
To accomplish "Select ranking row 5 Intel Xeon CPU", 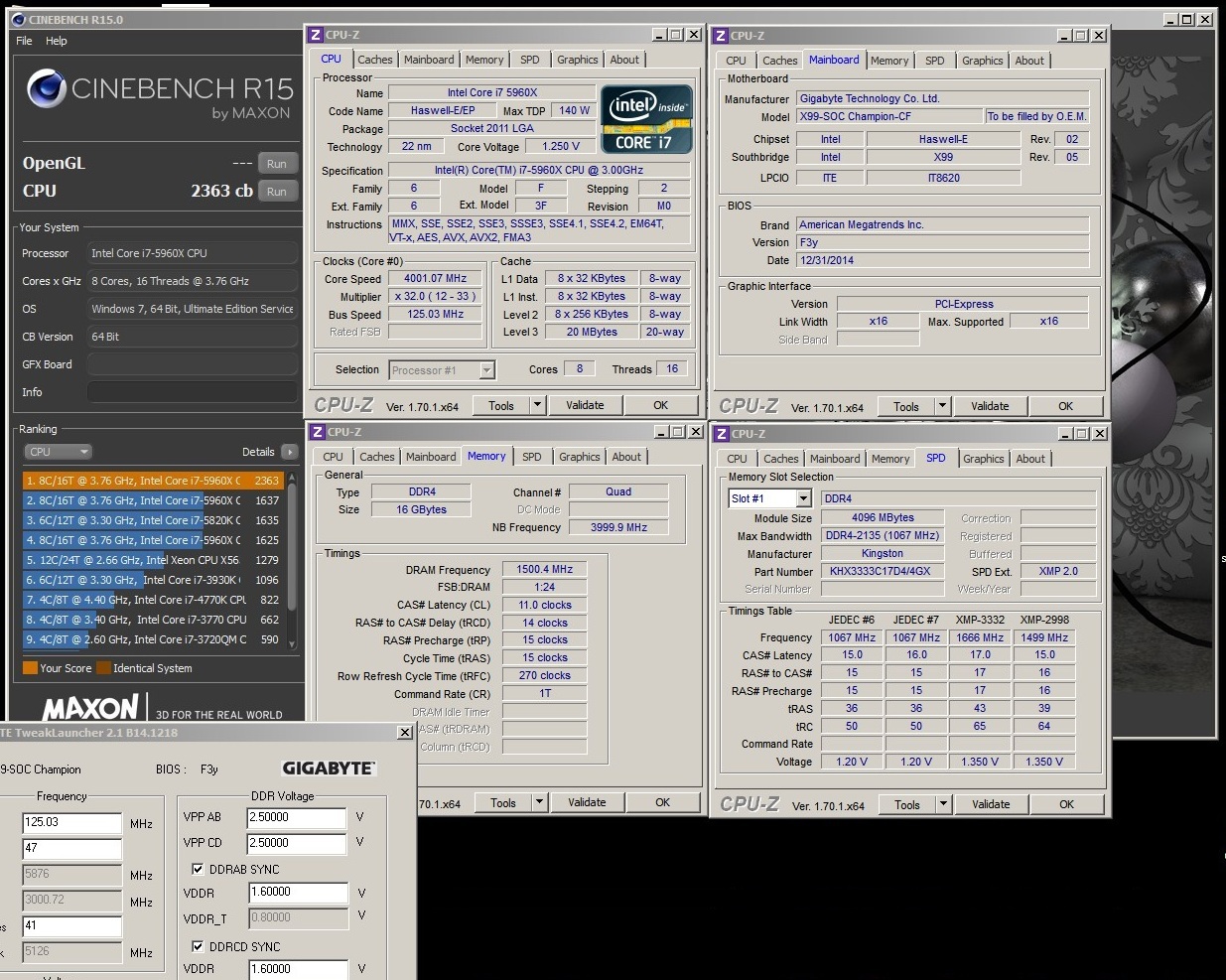I will click(x=153, y=560).
